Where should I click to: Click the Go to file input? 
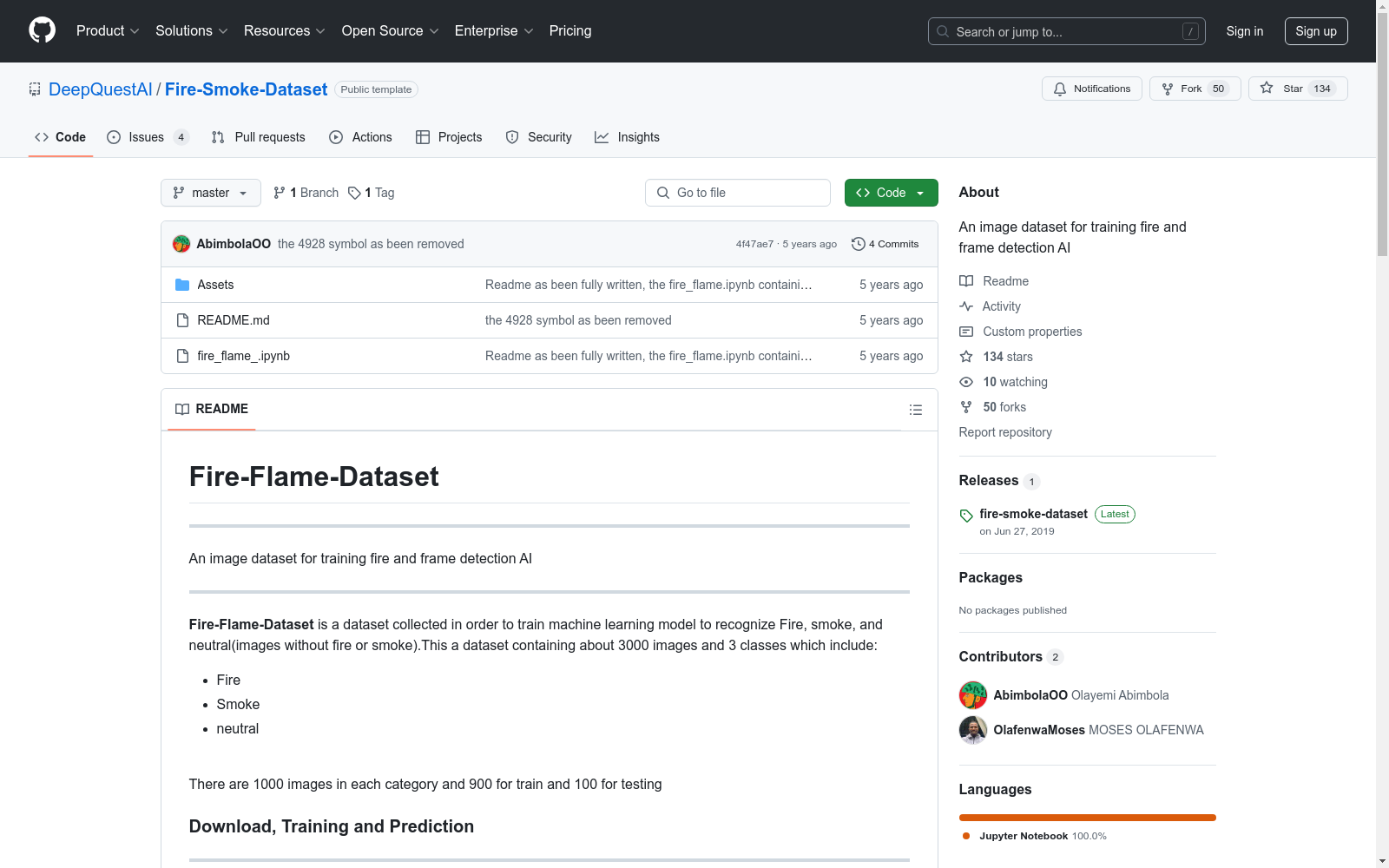tap(738, 193)
